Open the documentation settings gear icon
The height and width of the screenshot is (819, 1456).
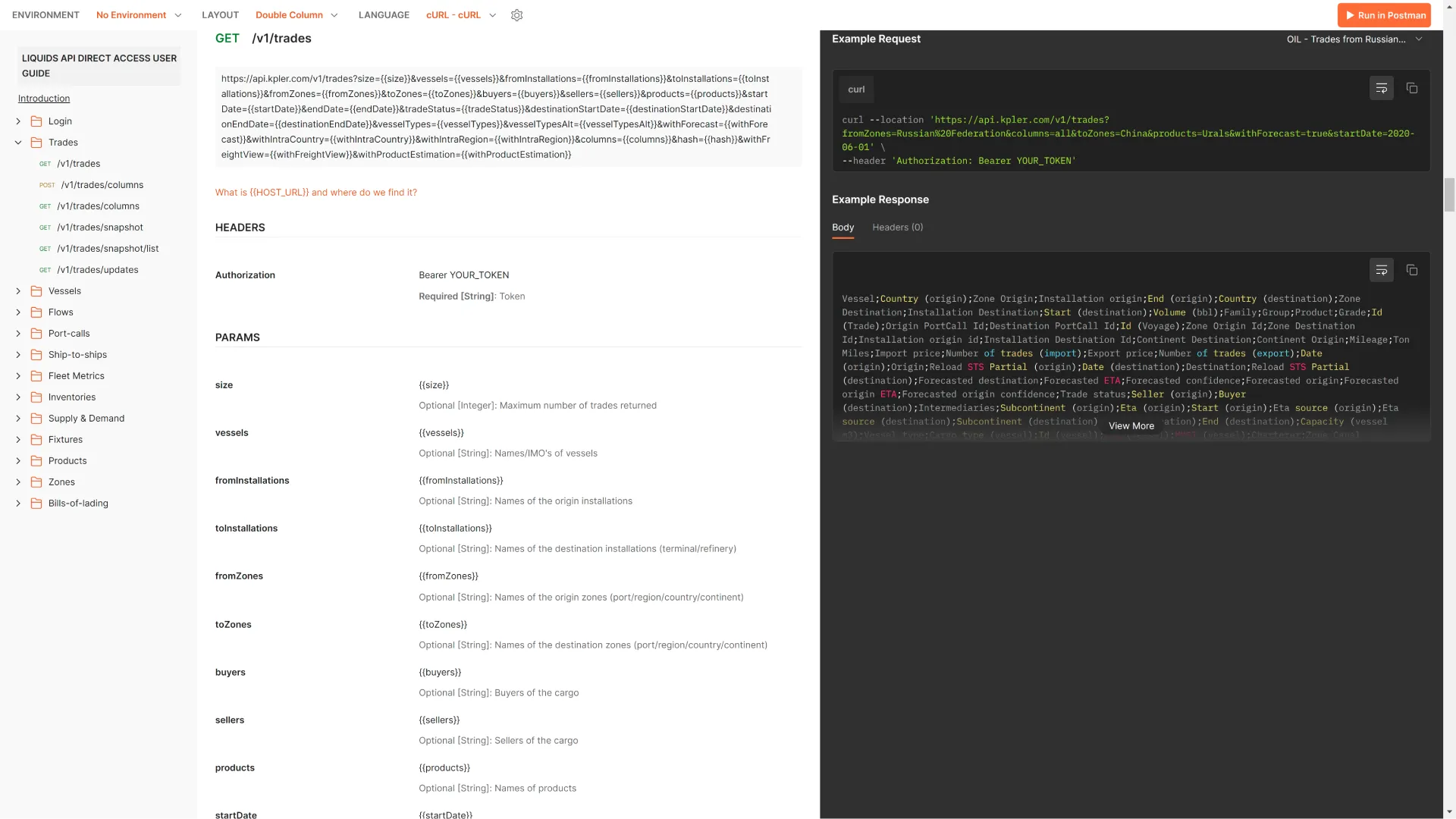click(516, 15)
